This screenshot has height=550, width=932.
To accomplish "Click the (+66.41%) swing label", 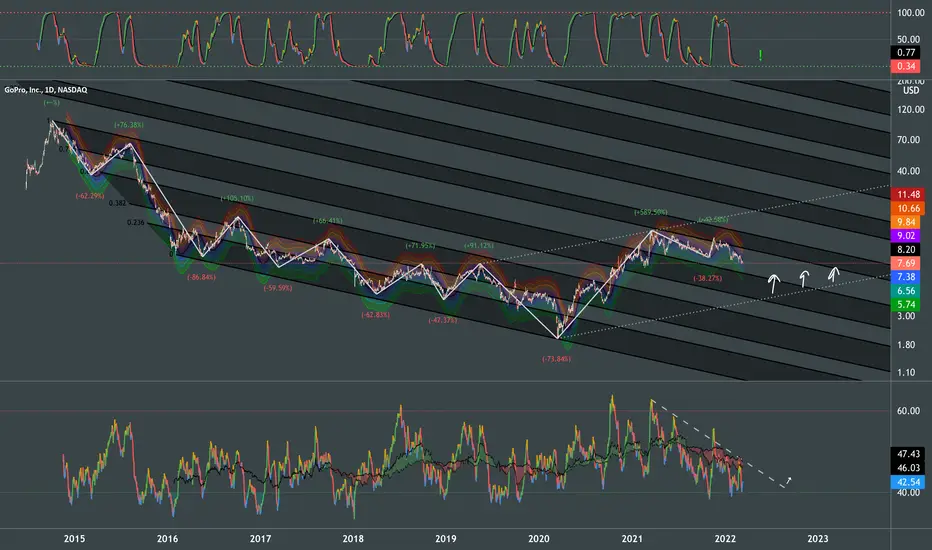I will tap(328, 221).
